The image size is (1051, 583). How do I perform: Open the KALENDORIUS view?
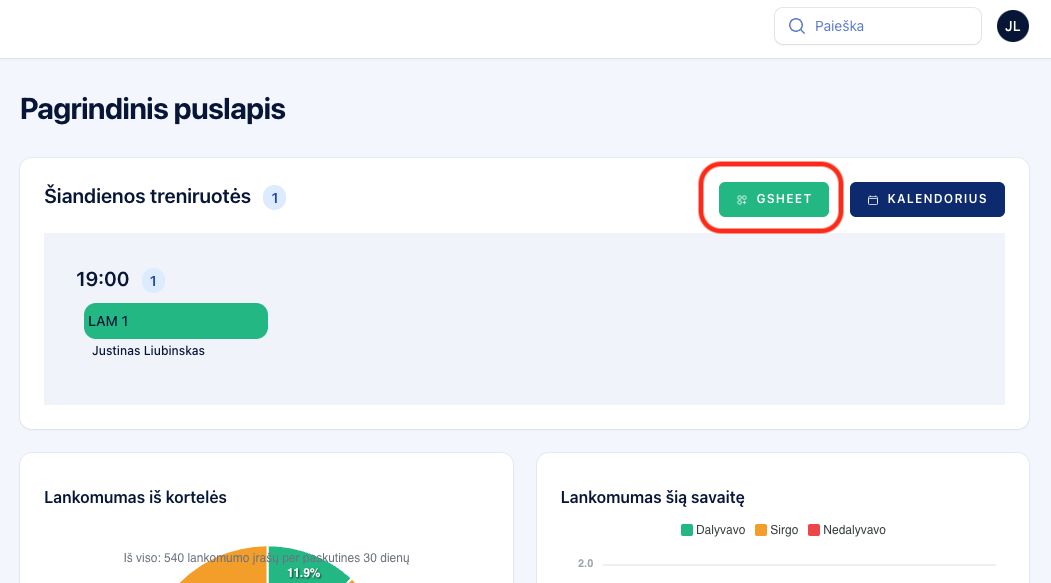[927, 199]
